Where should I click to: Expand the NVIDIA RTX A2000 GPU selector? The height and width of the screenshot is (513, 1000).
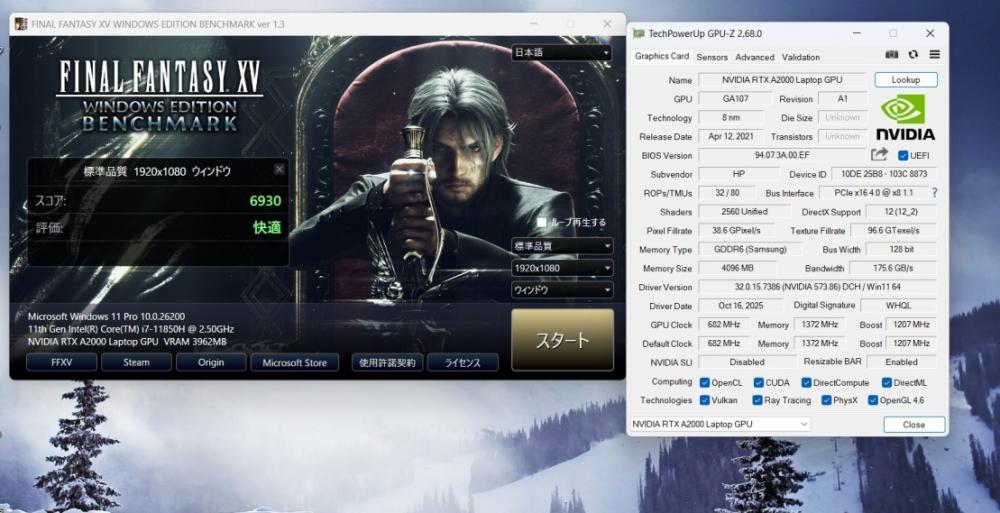[719, 424]
